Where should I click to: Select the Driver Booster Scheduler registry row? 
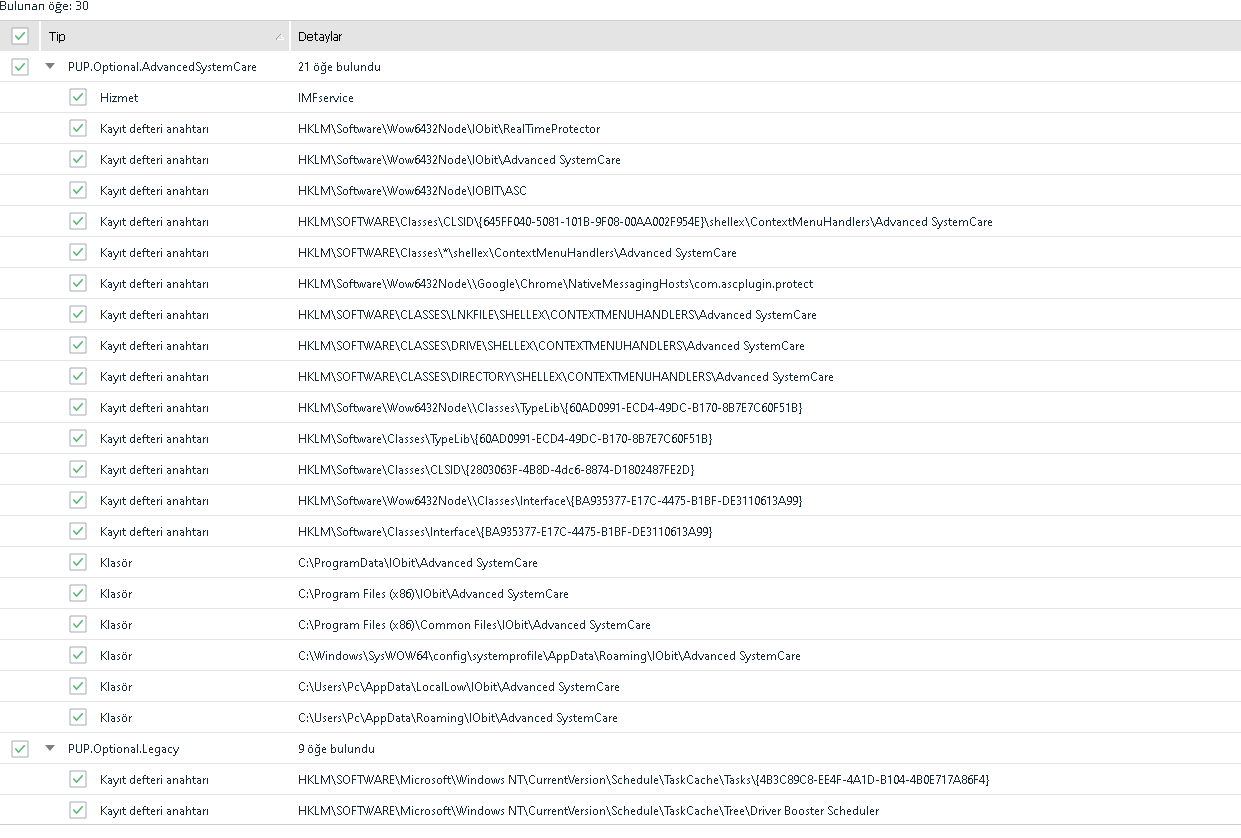588,810
